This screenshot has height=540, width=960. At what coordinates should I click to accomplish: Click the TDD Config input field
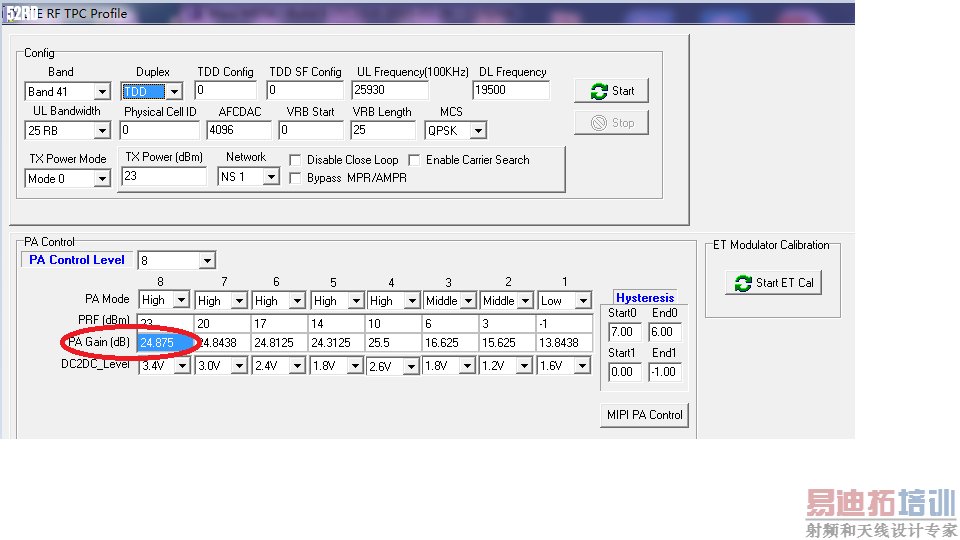pos(226,90)
